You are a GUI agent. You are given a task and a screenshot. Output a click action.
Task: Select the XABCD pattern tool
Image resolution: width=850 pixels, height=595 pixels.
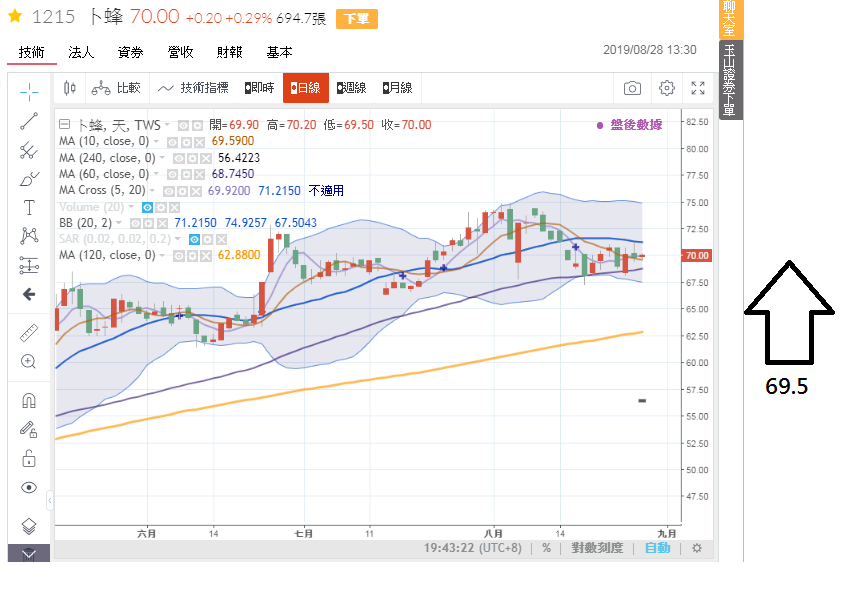point(29,236)
